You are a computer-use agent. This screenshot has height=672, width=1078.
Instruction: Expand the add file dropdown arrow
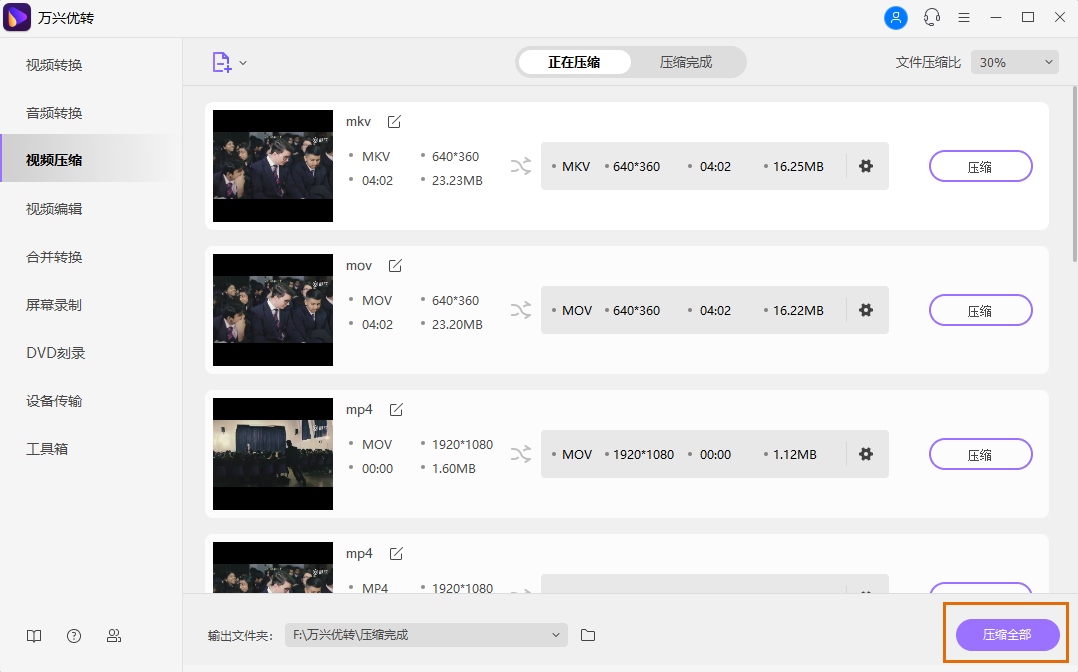243,63
